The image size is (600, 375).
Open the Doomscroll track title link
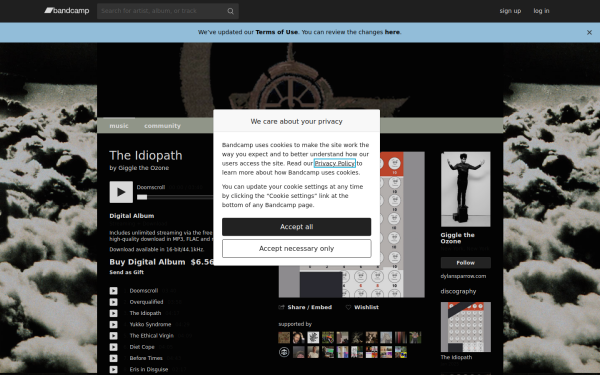pos(143,291)
